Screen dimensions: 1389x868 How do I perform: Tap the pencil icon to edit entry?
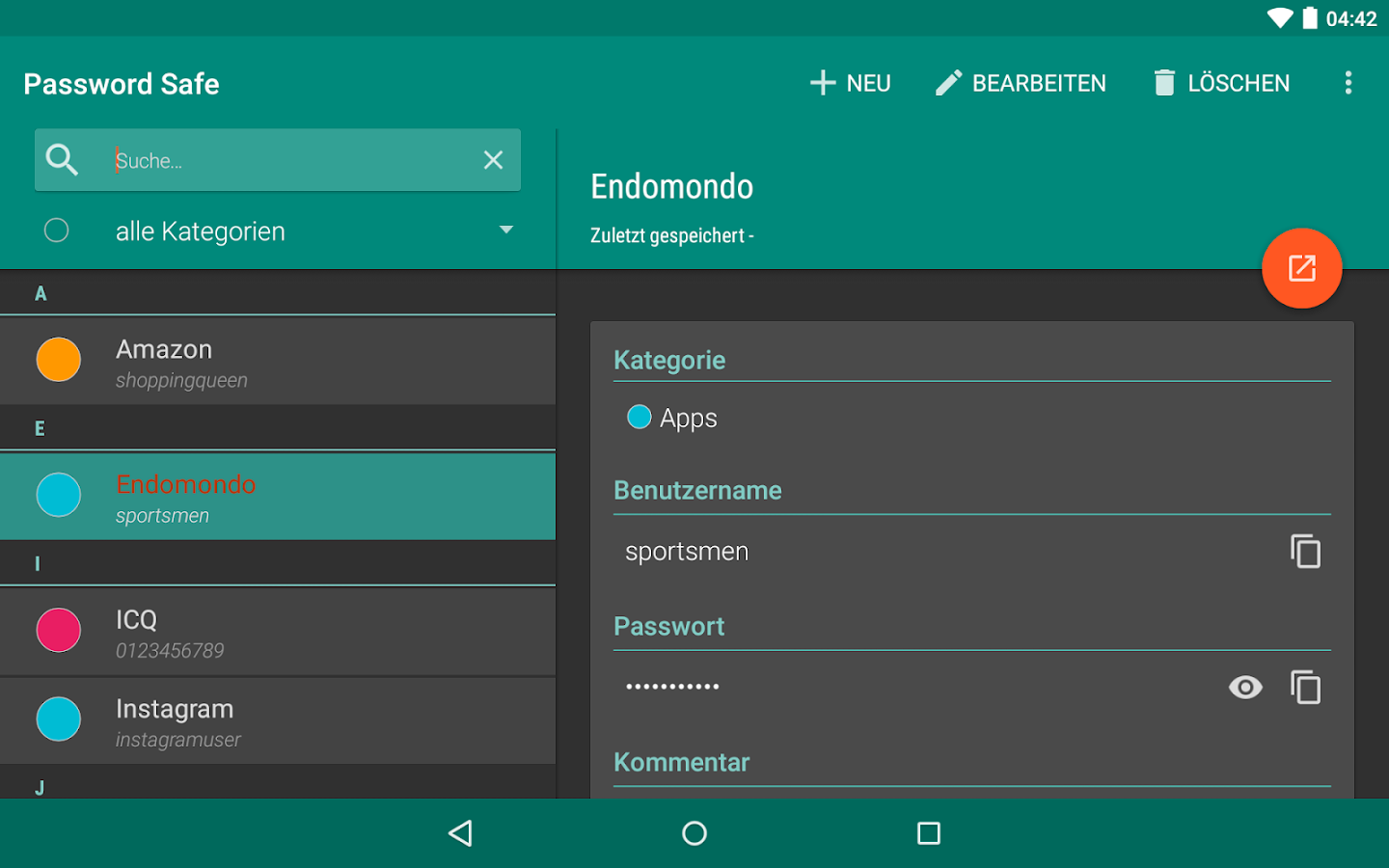click(x=948, y=83)
